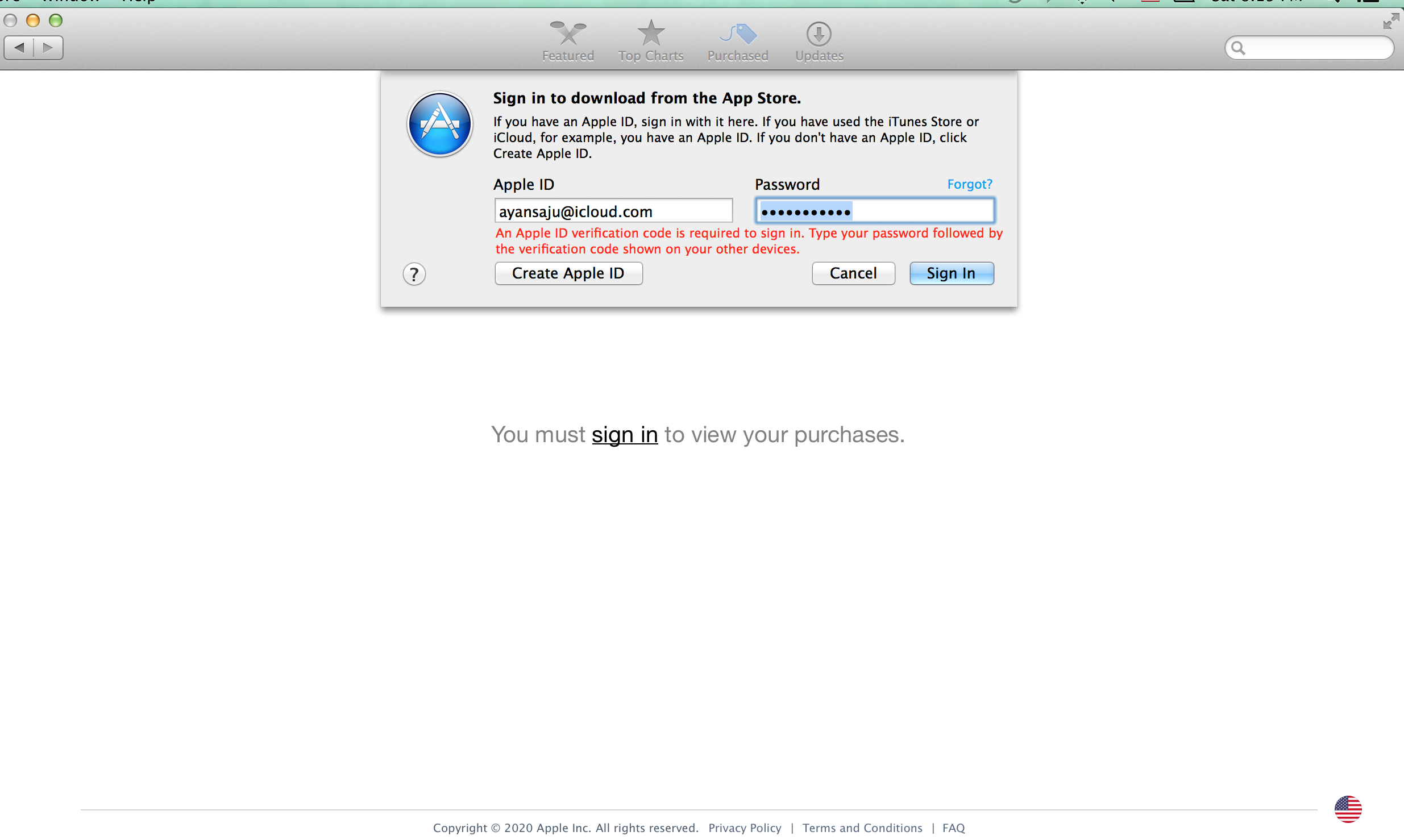1404x840 pixels.
Task: Click the Forgot? password link
Action: pos(969,184)
